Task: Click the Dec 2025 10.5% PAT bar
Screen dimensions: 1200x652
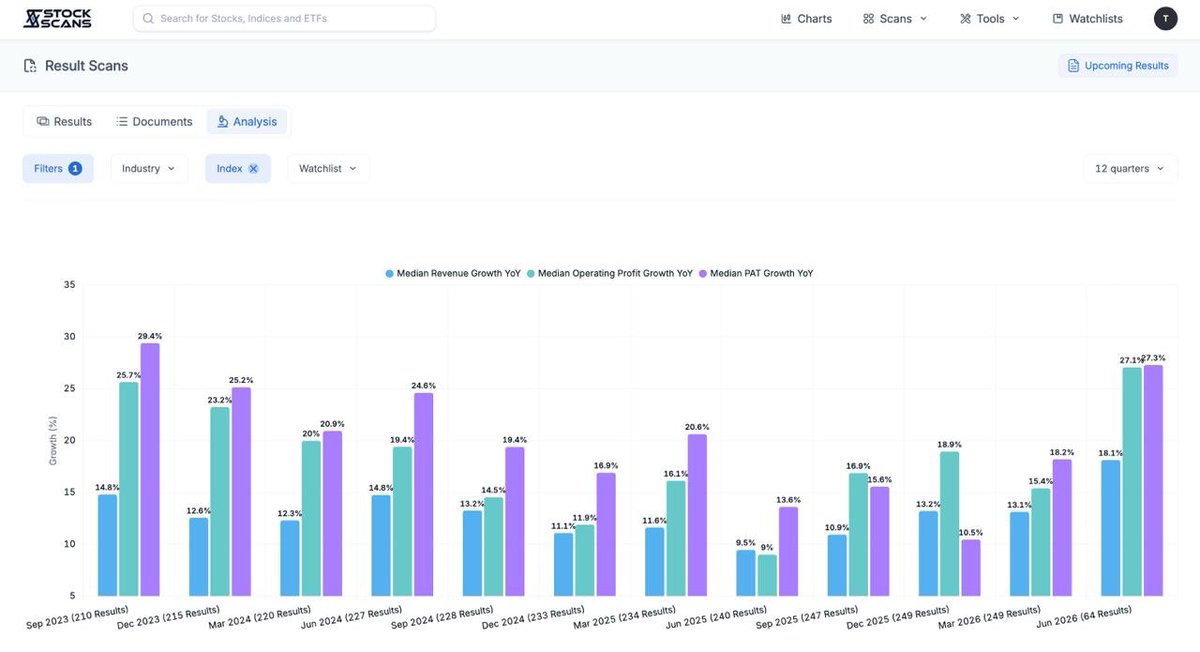Action: [971, 567]
